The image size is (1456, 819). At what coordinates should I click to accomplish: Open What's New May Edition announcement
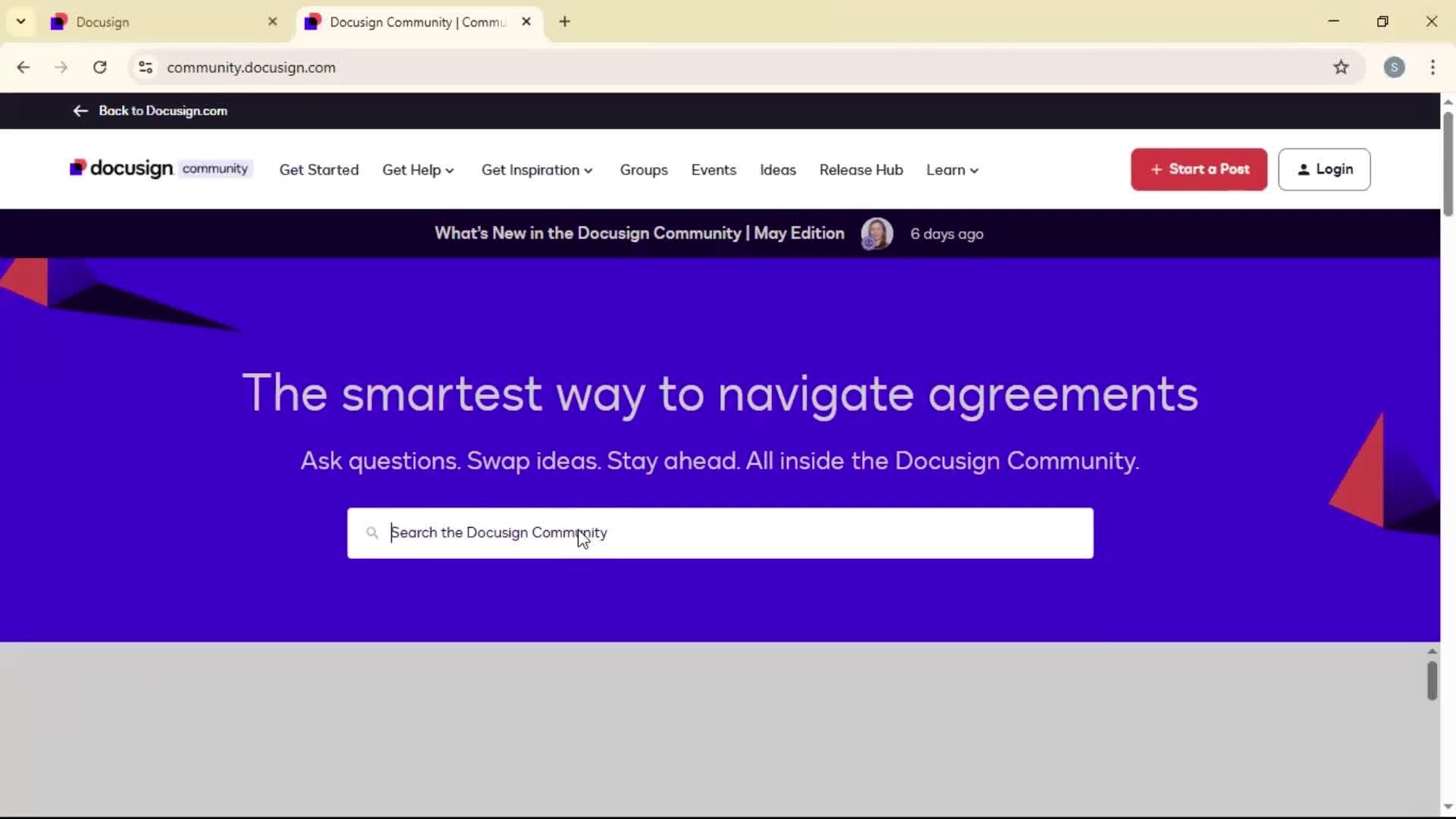[x=639, y=234]
